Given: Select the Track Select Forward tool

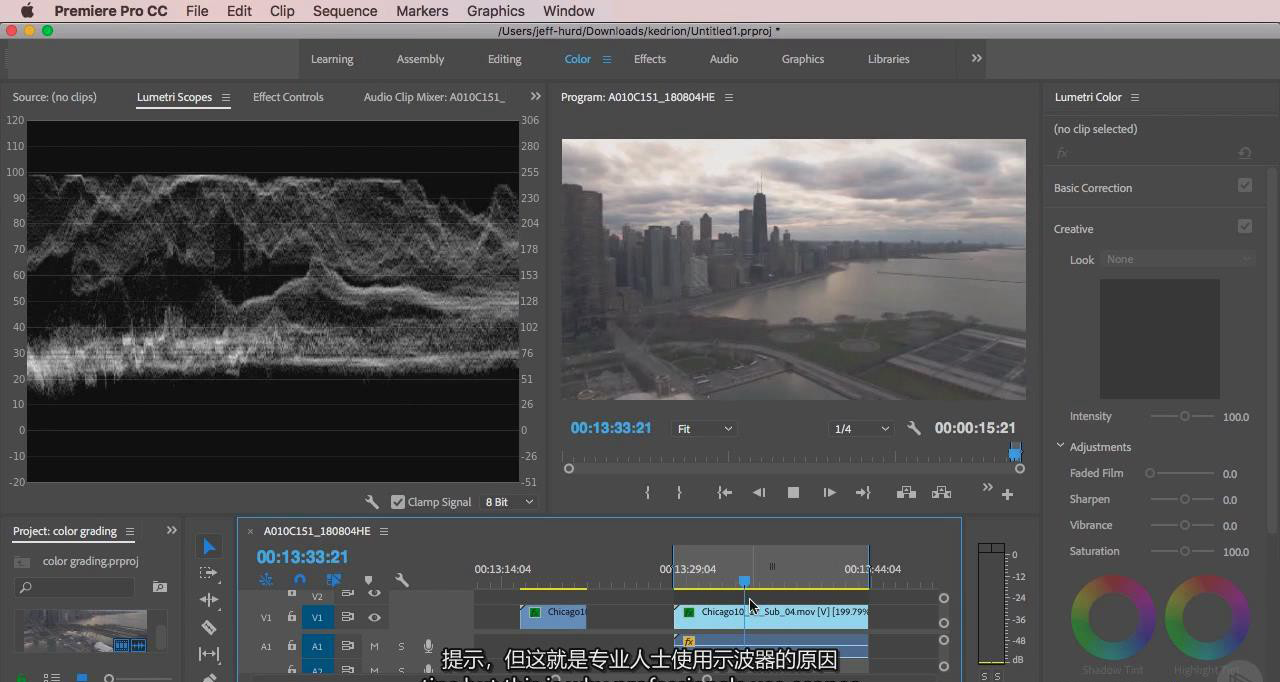Looking at the screenshot, I should point(209,573).
